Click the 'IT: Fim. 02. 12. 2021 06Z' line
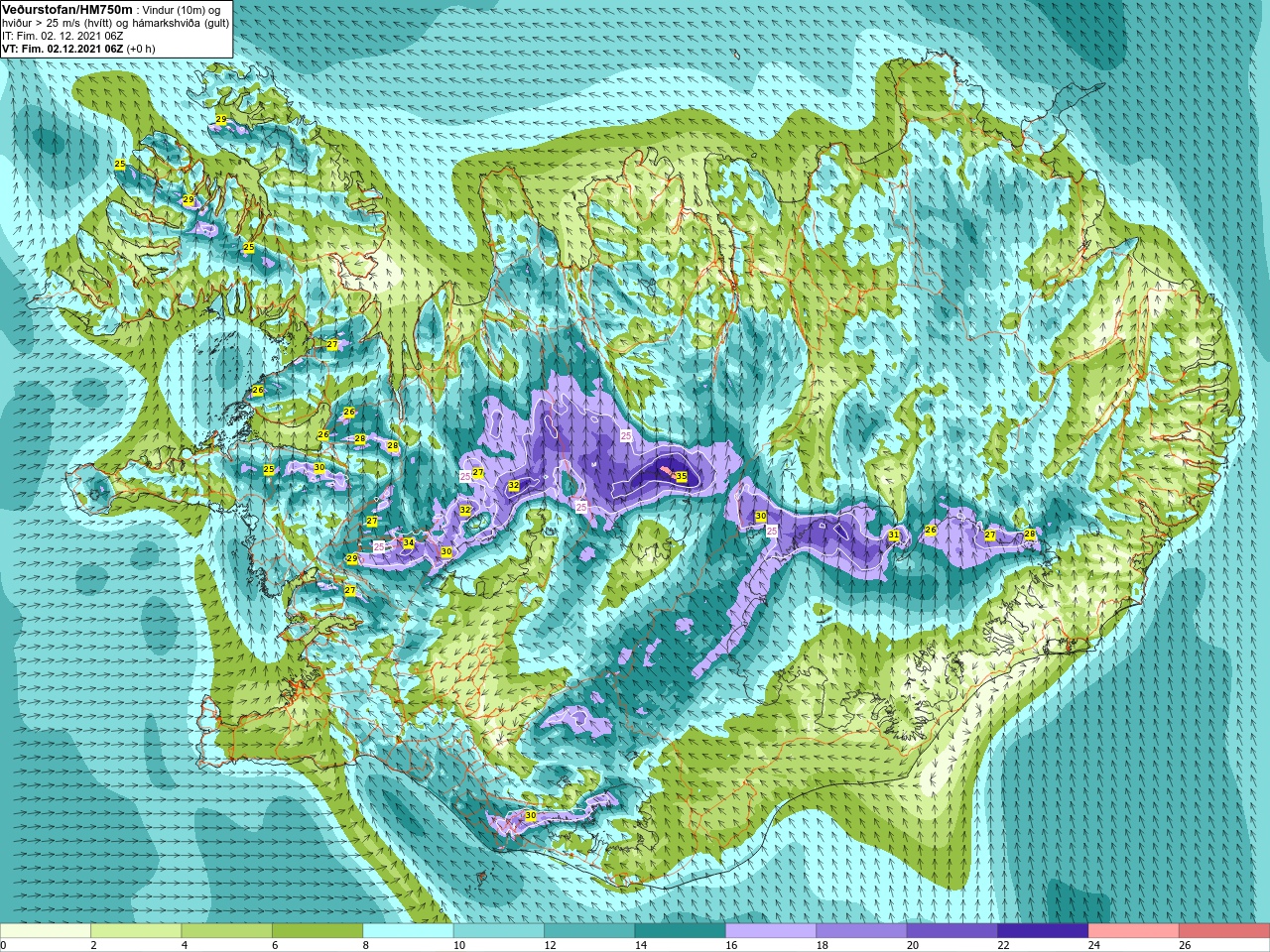The width and height of the screenshot is (1270, 952). [x=63, y=36]
